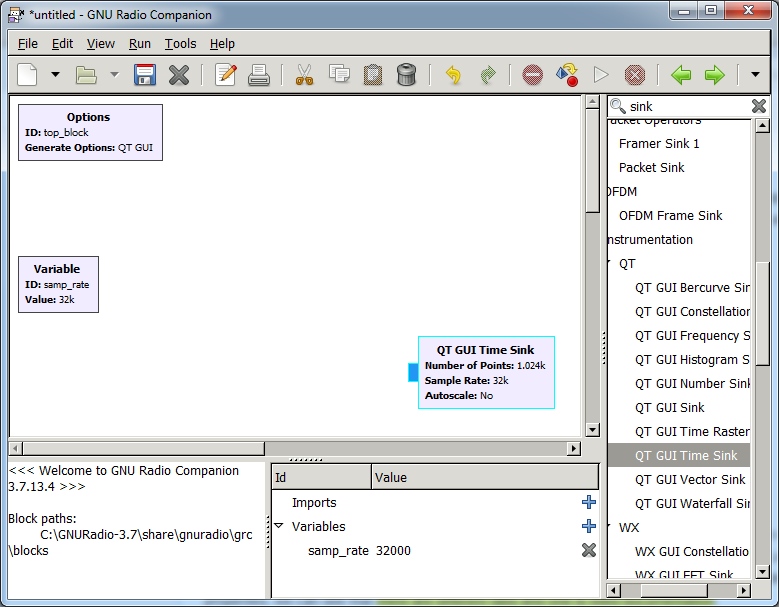Add a new import with plus icon

coord(589,502)
